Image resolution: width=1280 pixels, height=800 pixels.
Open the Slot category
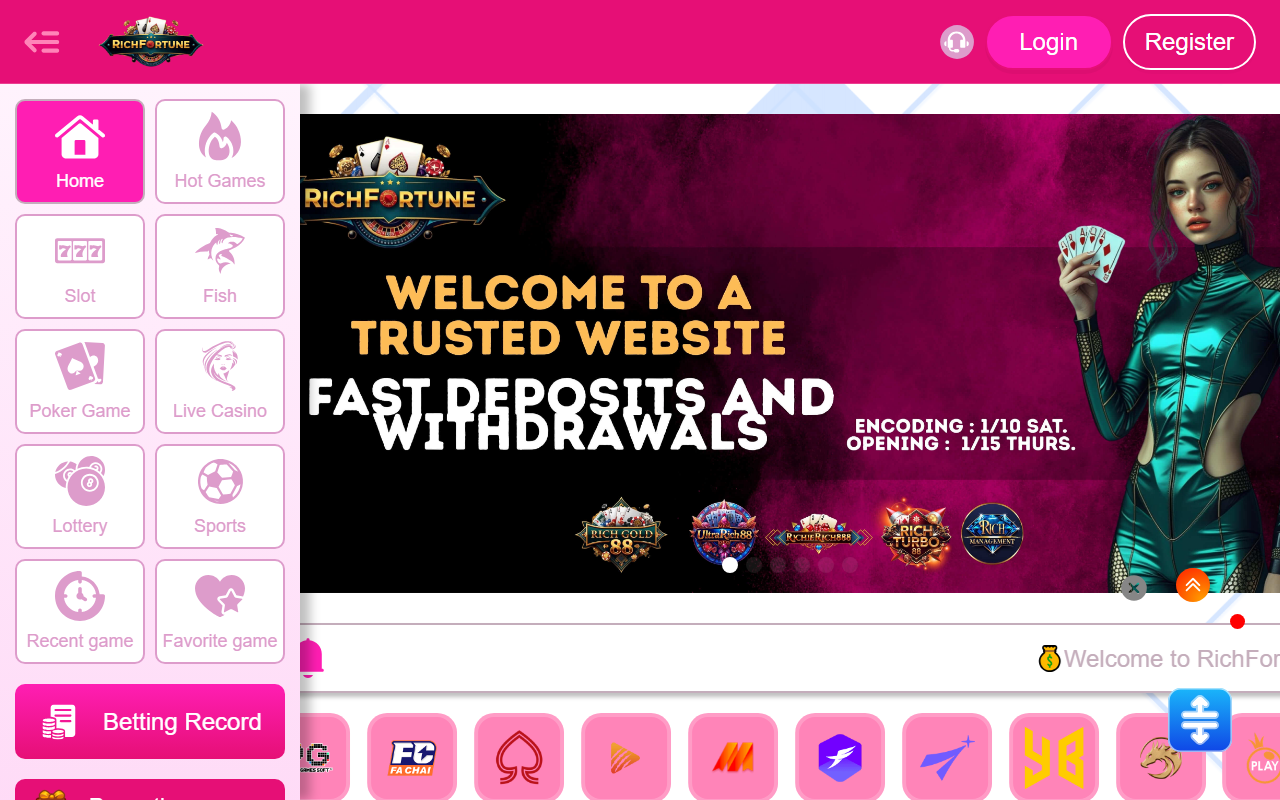[x=80, y=266]
